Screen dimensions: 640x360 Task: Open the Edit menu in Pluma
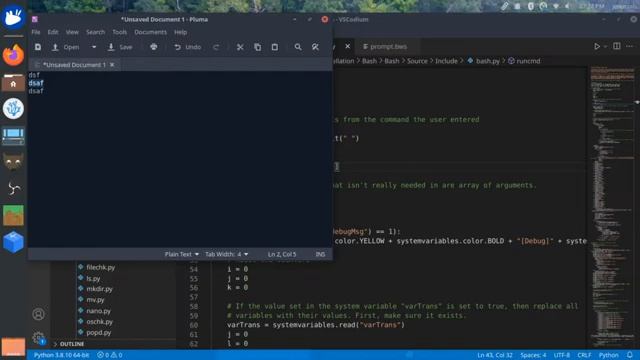pos(53,32)
